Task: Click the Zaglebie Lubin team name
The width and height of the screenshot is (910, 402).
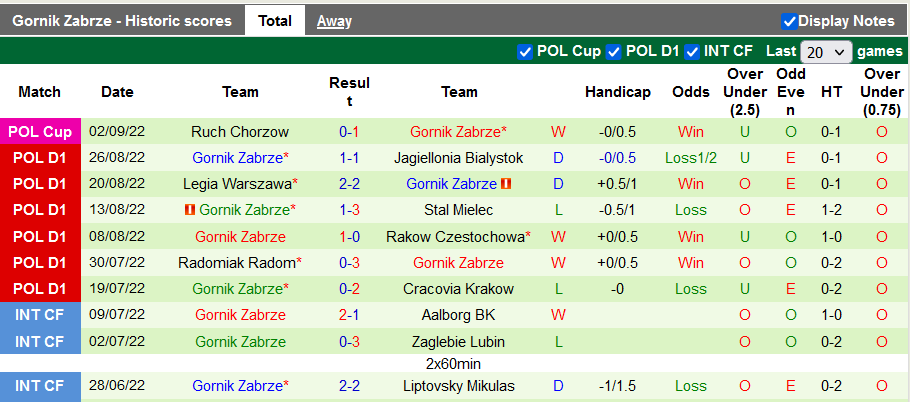Action: coord(459,341)
